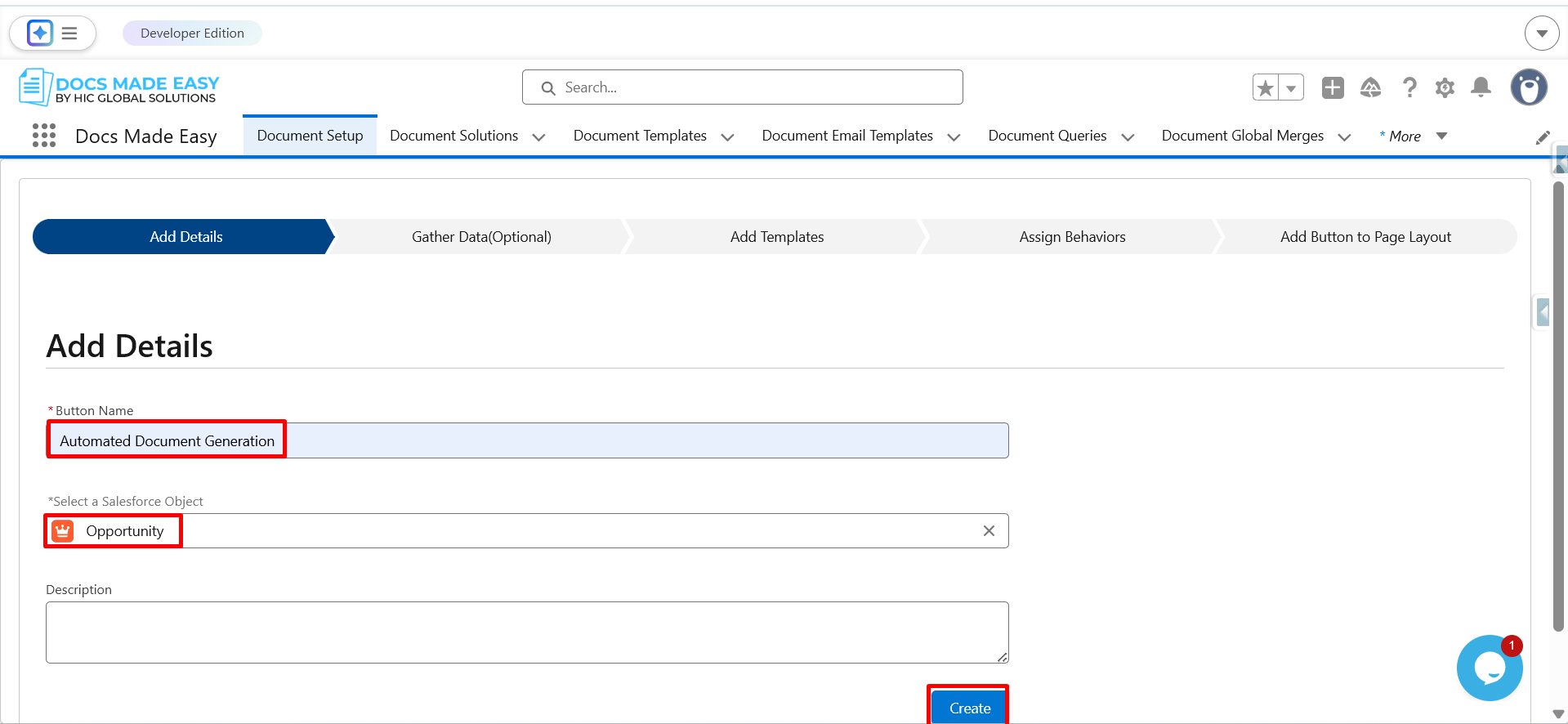
Task: Expand the Document Solutions menu chevron
Action: (x=538, y=137)
